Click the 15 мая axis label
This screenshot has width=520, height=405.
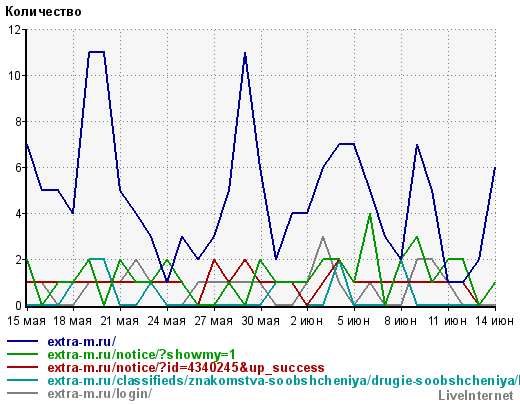tap(26, 321)
